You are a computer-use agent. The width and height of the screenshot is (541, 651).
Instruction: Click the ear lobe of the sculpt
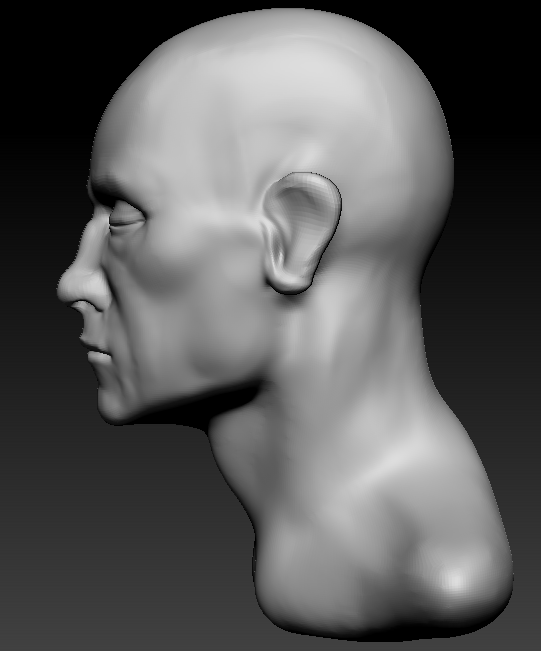point(291,282)
